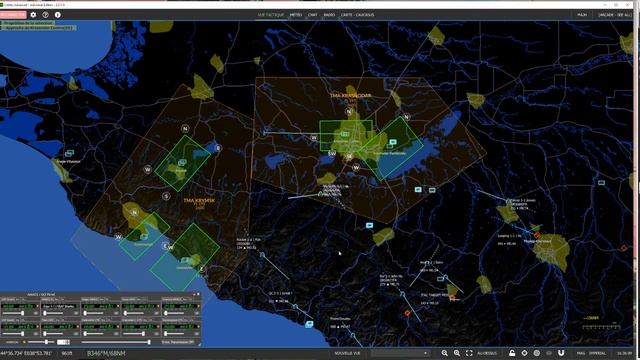Image resolution: width=640 pixels, height=360 pixels.
Task: Click small button right of top-left radio slider
Action: pyautogui.click(x=36, y=313)
